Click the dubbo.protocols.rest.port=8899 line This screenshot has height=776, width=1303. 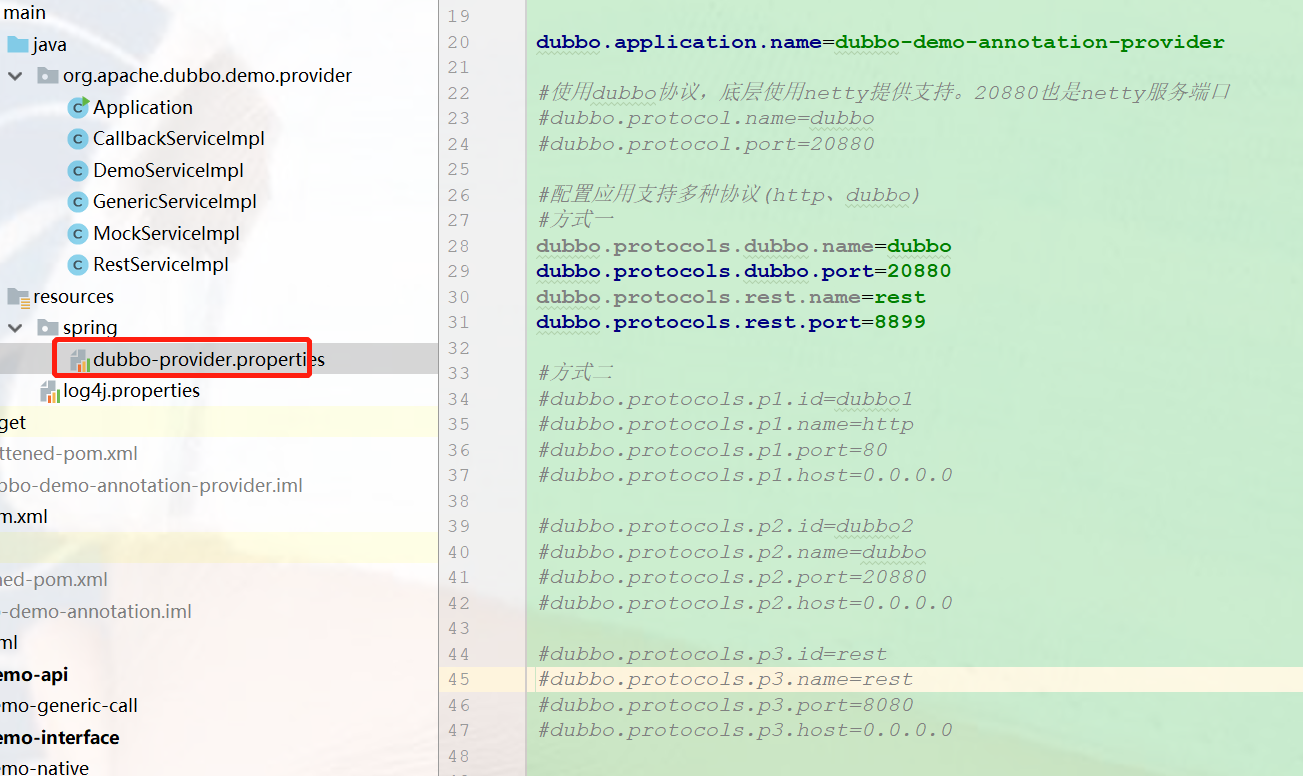tap(731, 322)
